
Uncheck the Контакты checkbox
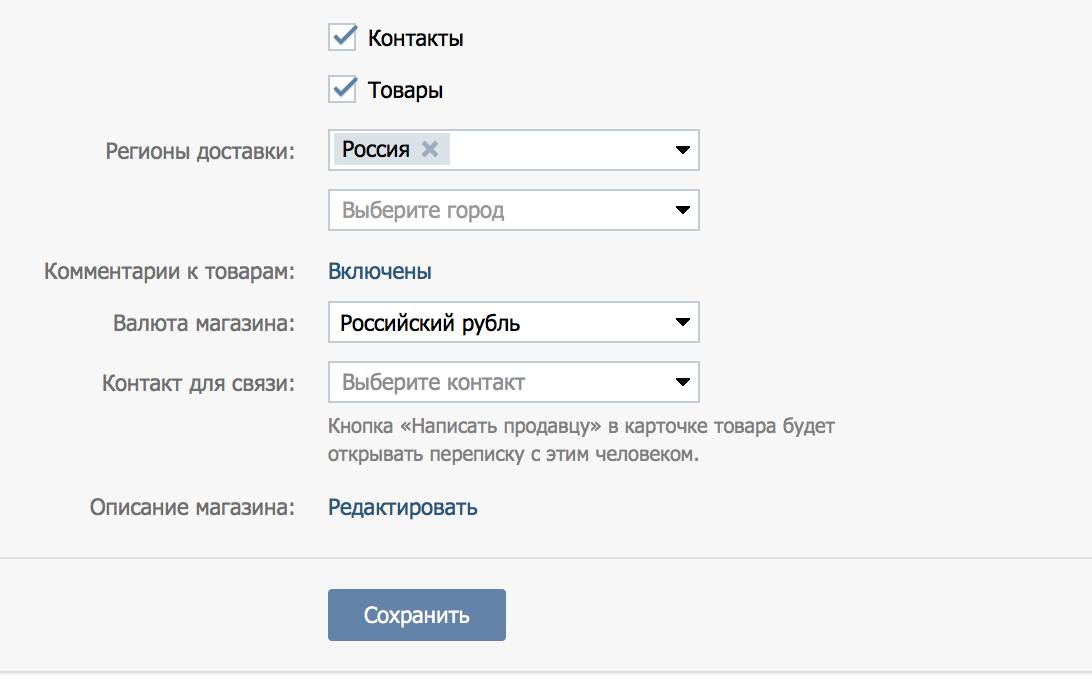[x=342, y=38]
